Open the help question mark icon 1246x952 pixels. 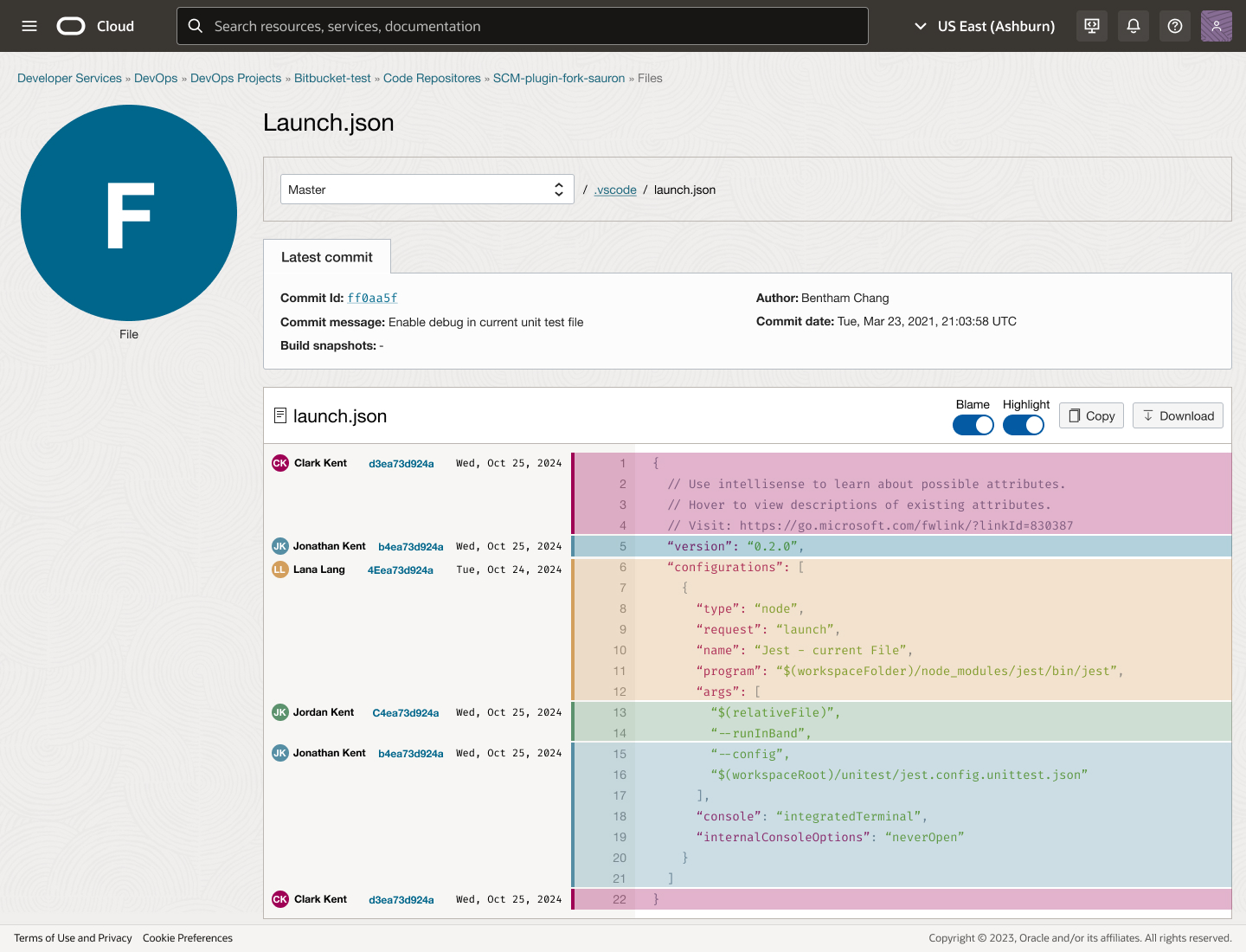coord(1175,26)
